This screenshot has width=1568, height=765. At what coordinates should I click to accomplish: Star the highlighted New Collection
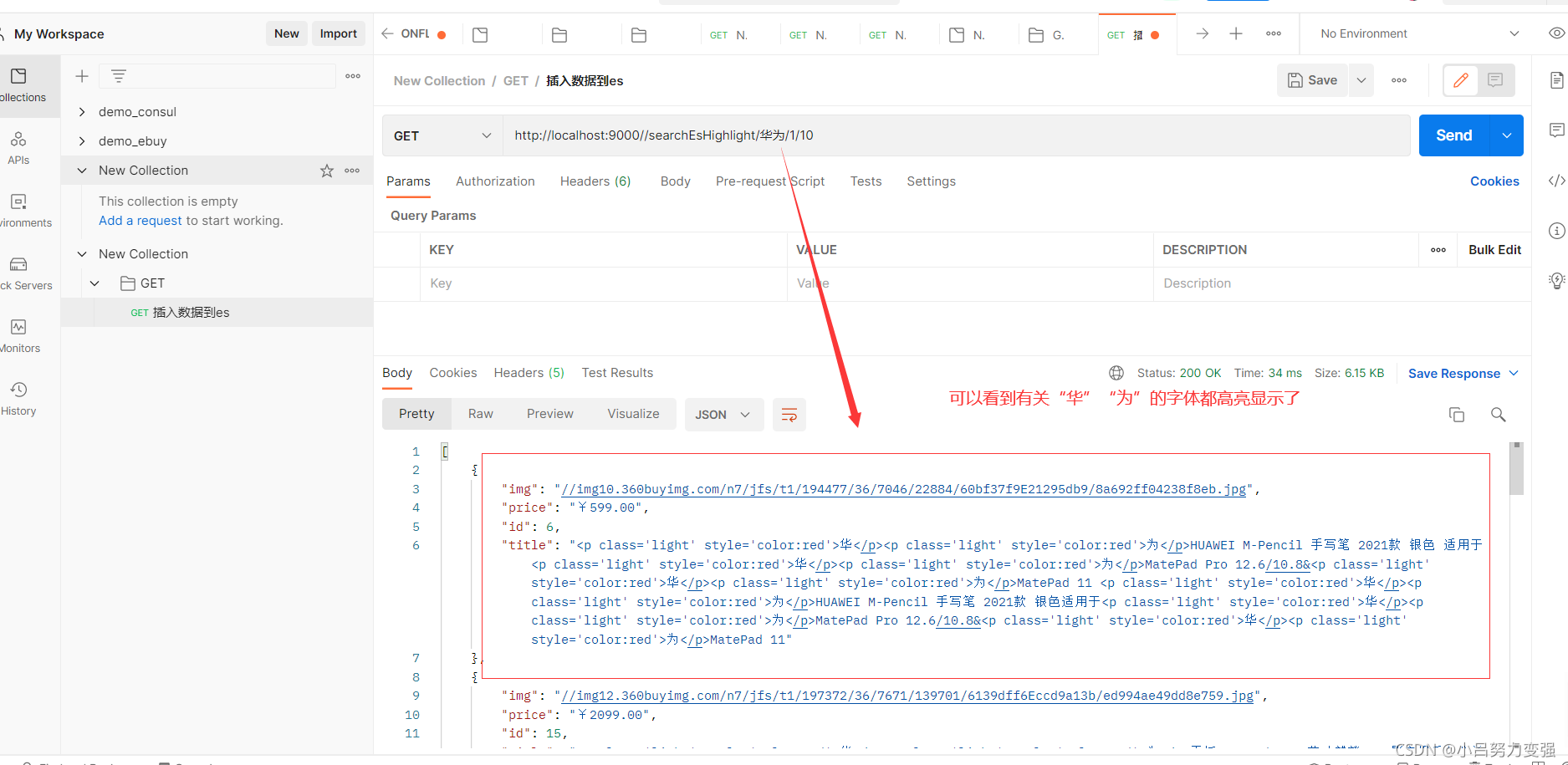(x=327, y=171)
